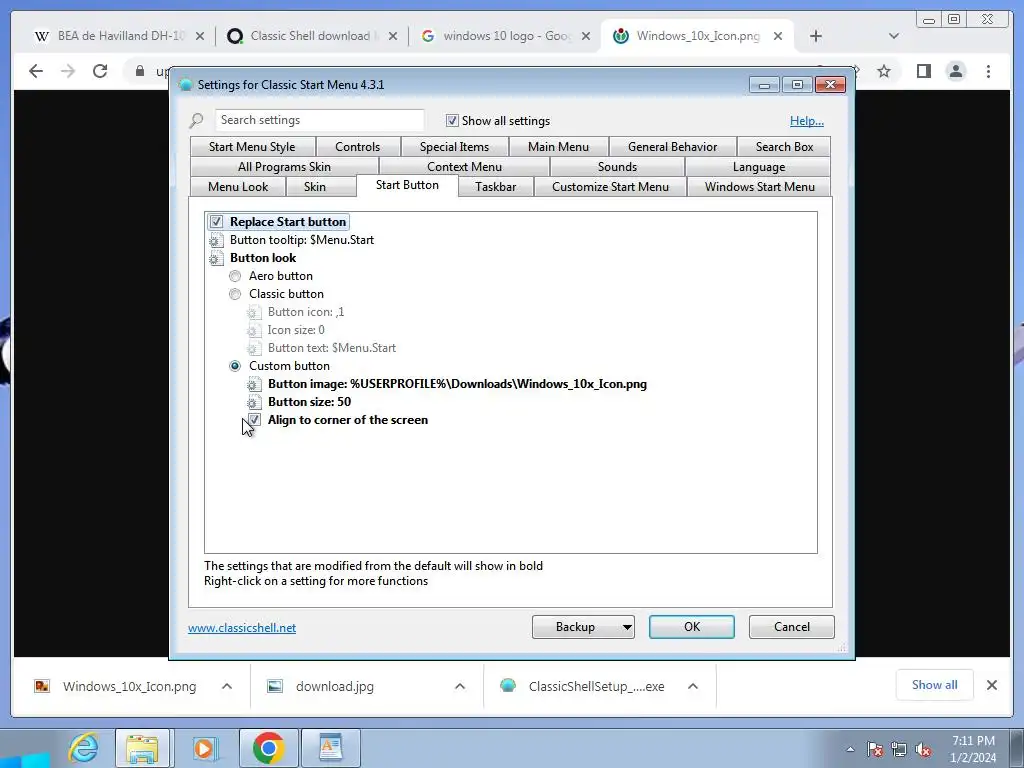Go back in the Chrome browser
Viewport: 1024px width, 768px height.
(36, 71)
